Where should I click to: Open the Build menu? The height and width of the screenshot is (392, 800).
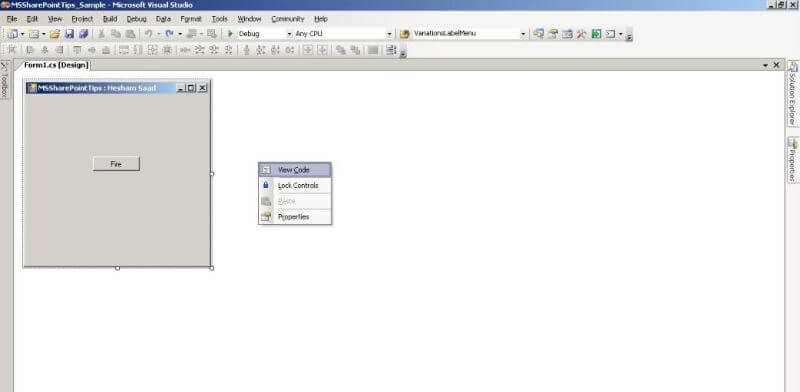pyautogui.click(x=110, y=19)
